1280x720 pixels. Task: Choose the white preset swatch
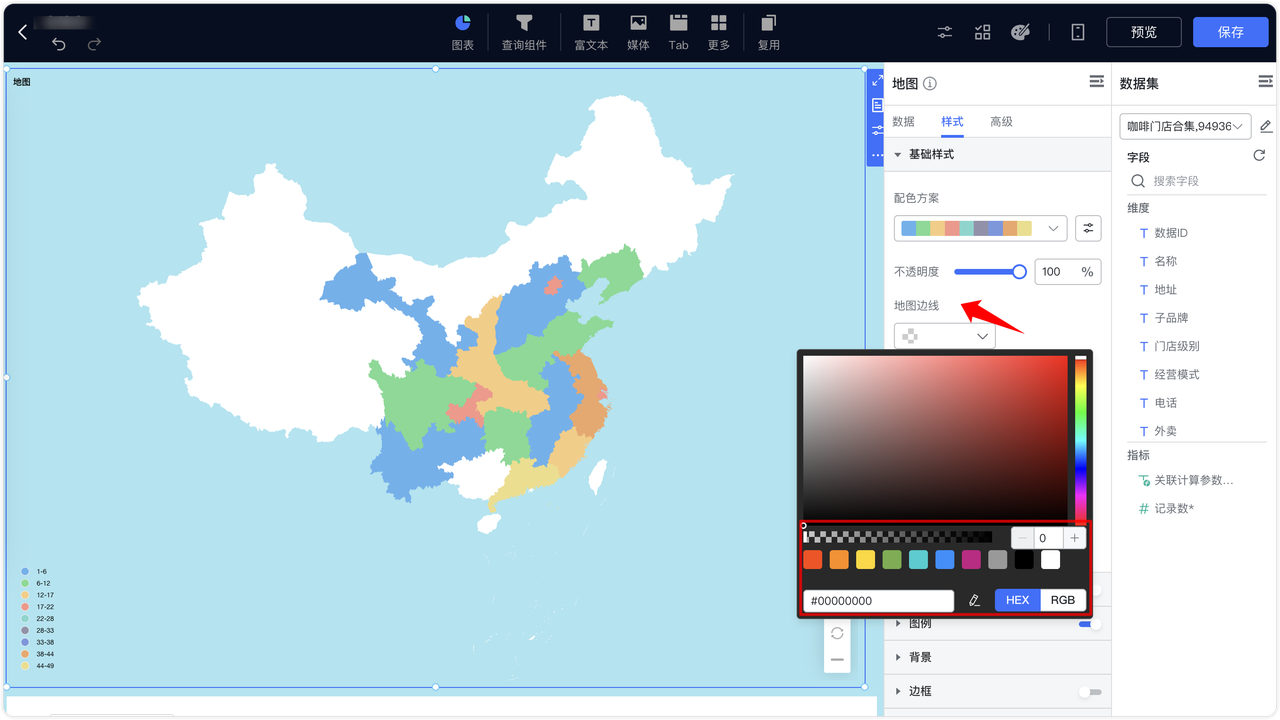[x=1050, y=560]
